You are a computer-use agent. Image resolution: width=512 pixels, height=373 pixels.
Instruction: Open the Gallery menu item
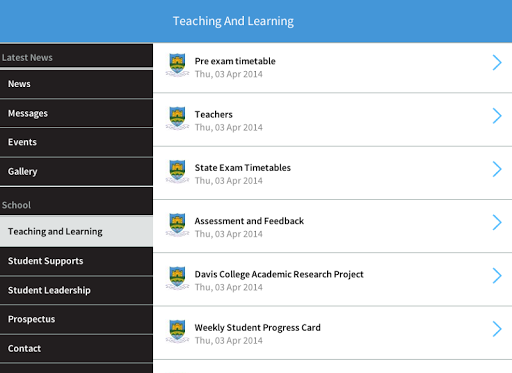tap(76, 172)
